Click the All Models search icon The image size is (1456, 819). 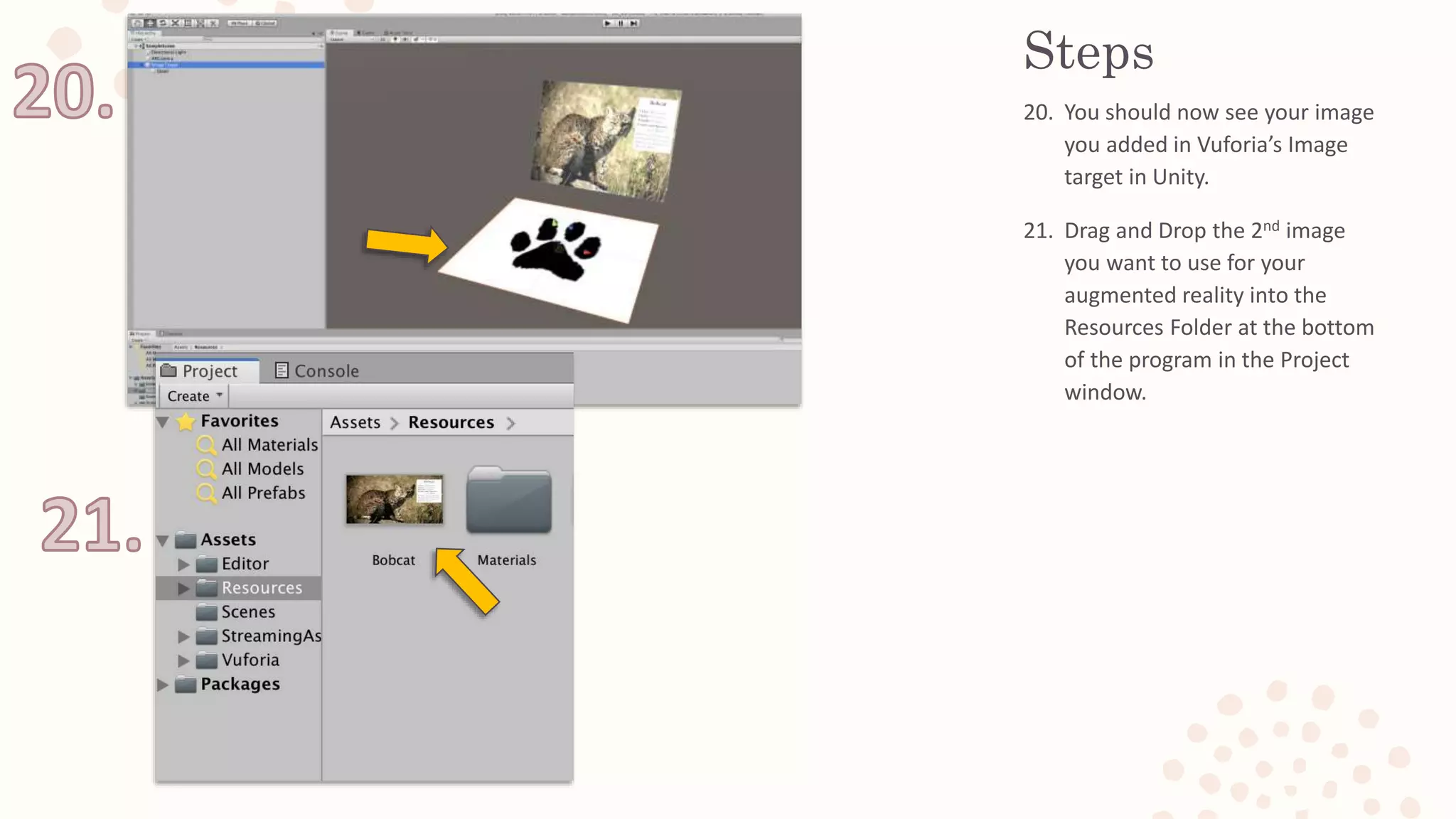point(206,470)
